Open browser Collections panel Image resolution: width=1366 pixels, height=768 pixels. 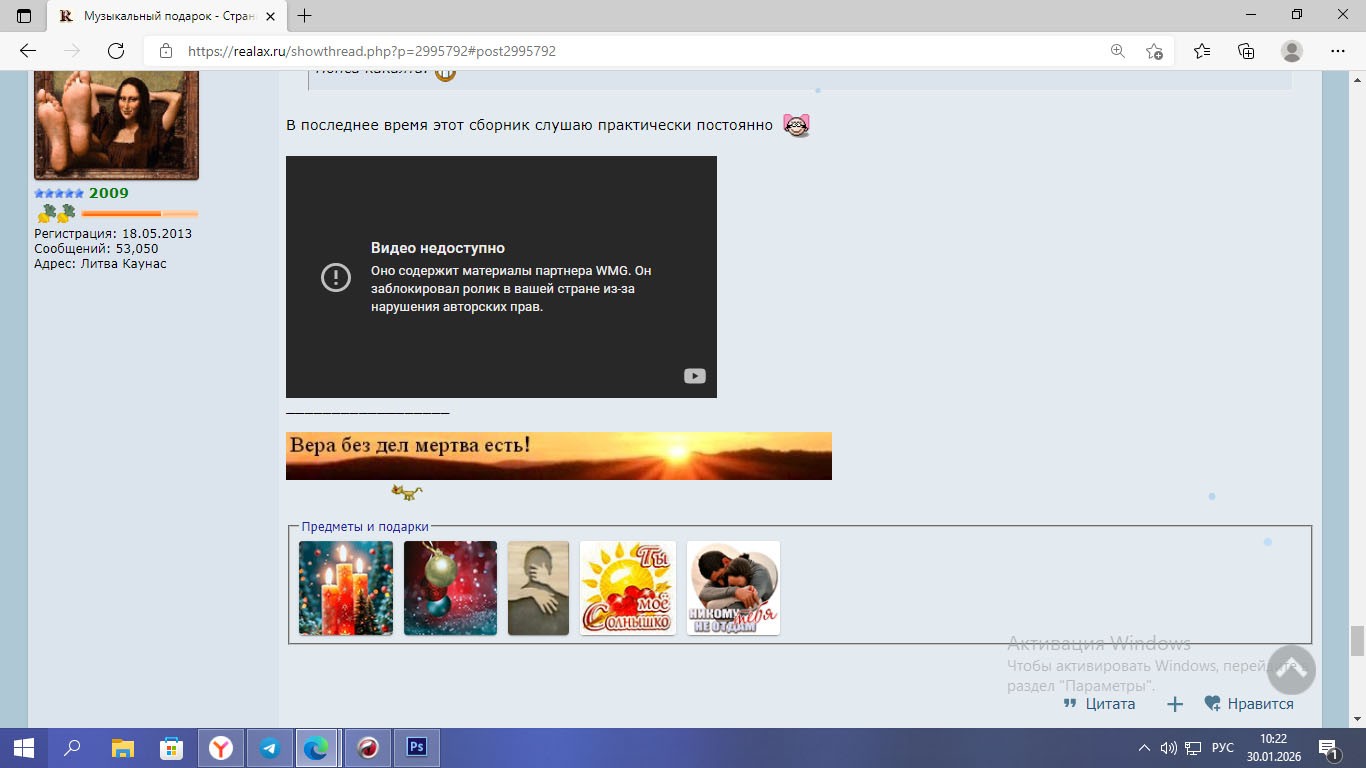1246,51
